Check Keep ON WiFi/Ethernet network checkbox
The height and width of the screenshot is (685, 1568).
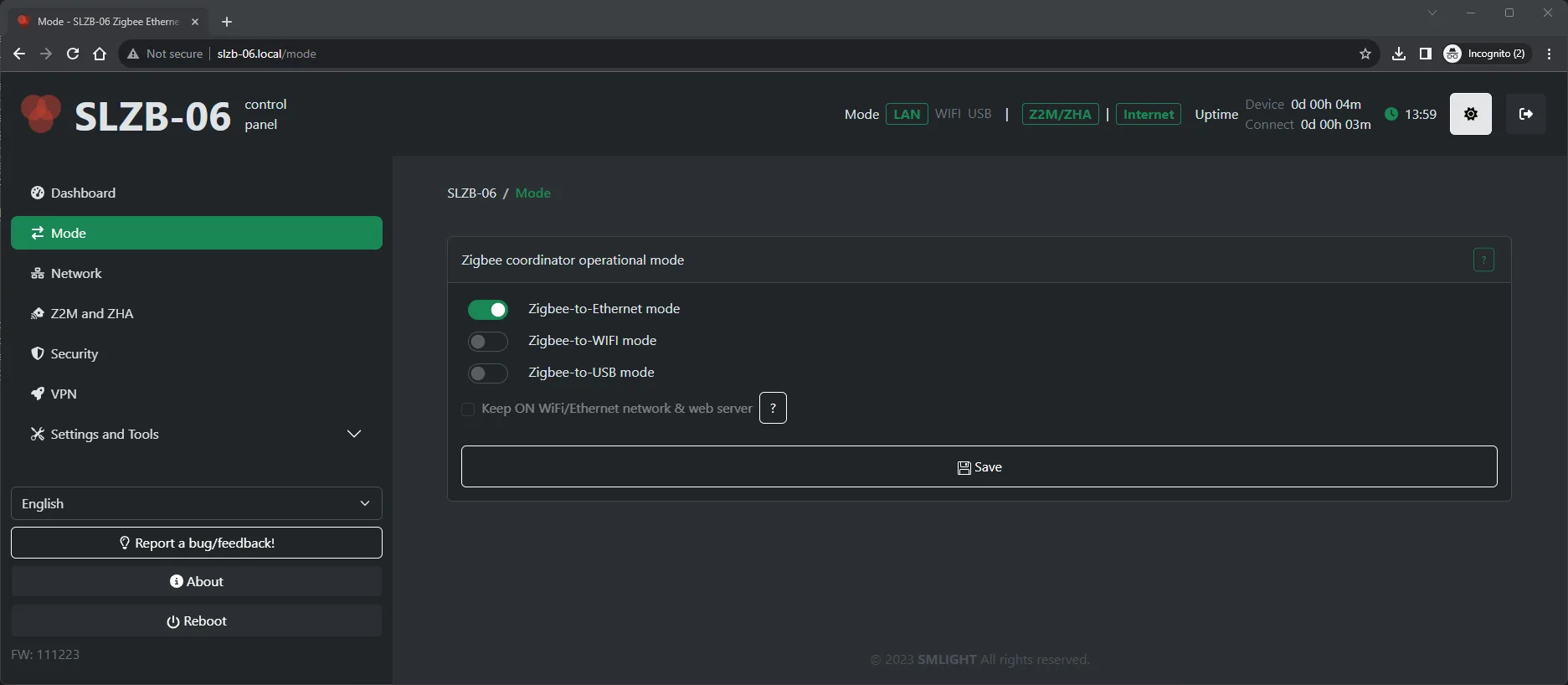point(468,409)
